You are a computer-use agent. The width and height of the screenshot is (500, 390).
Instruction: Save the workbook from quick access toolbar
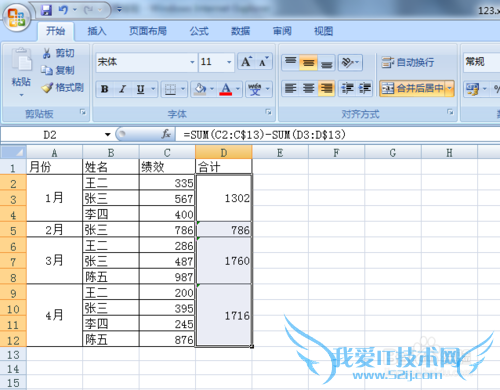46,10
